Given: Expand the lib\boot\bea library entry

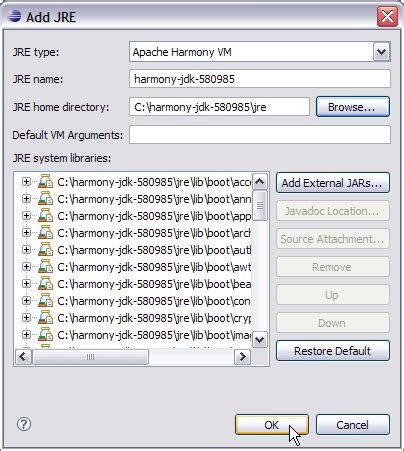Looking at the screenshot, I should (x=26, y=284).
